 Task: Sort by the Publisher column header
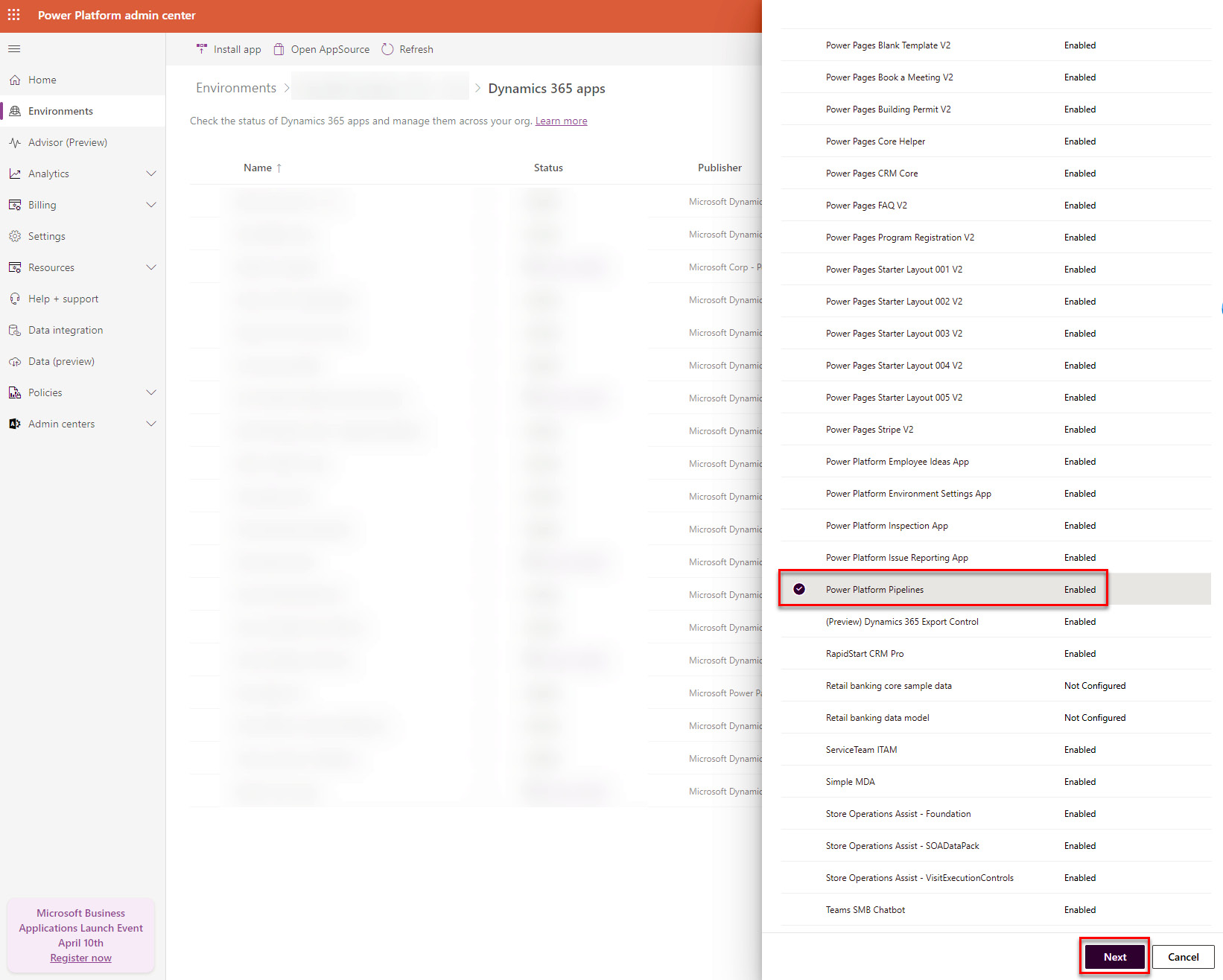(x=719, y=168)
